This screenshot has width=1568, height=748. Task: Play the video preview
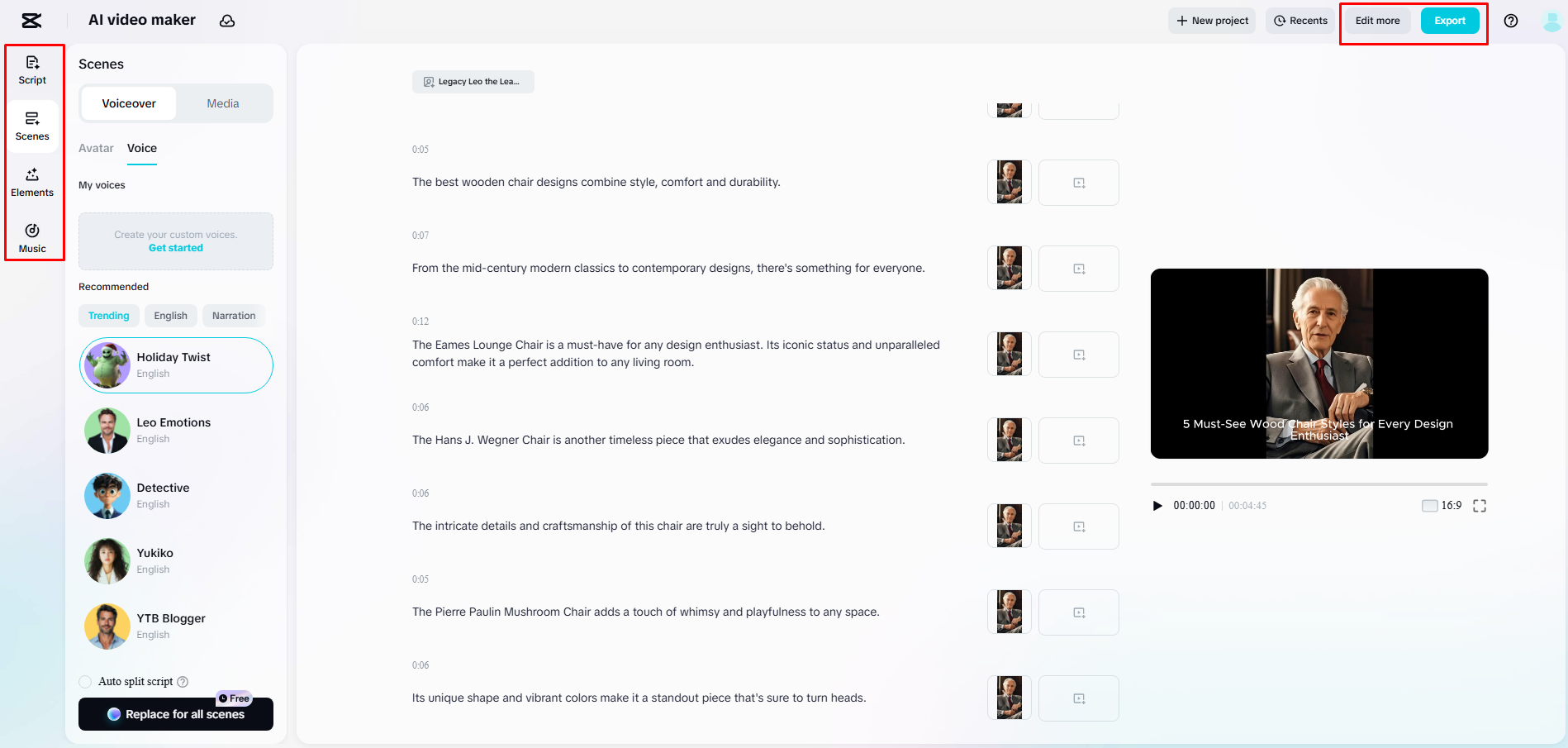[x=1157, y=506]
